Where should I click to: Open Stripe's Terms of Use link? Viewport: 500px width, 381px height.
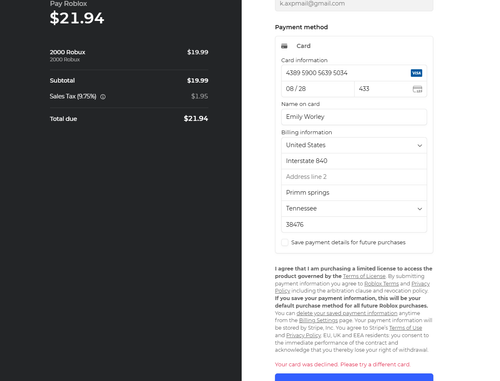[406, 328]
